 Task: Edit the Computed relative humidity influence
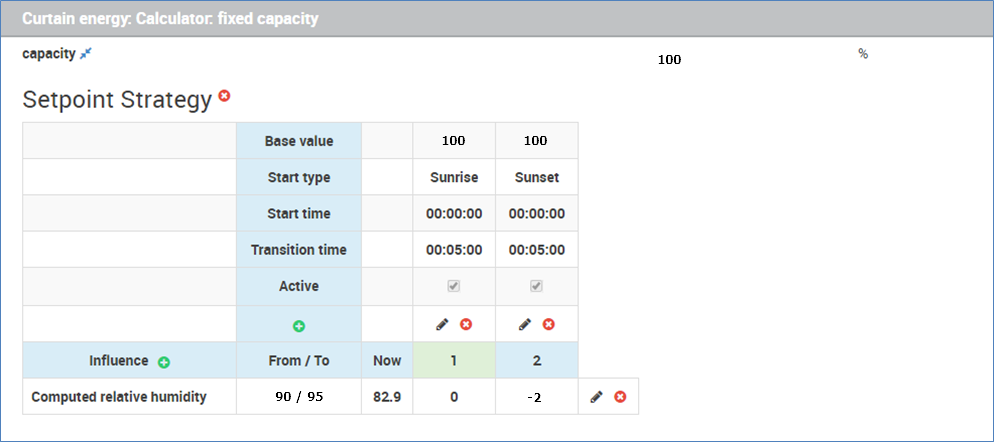(x=596, y=397)
